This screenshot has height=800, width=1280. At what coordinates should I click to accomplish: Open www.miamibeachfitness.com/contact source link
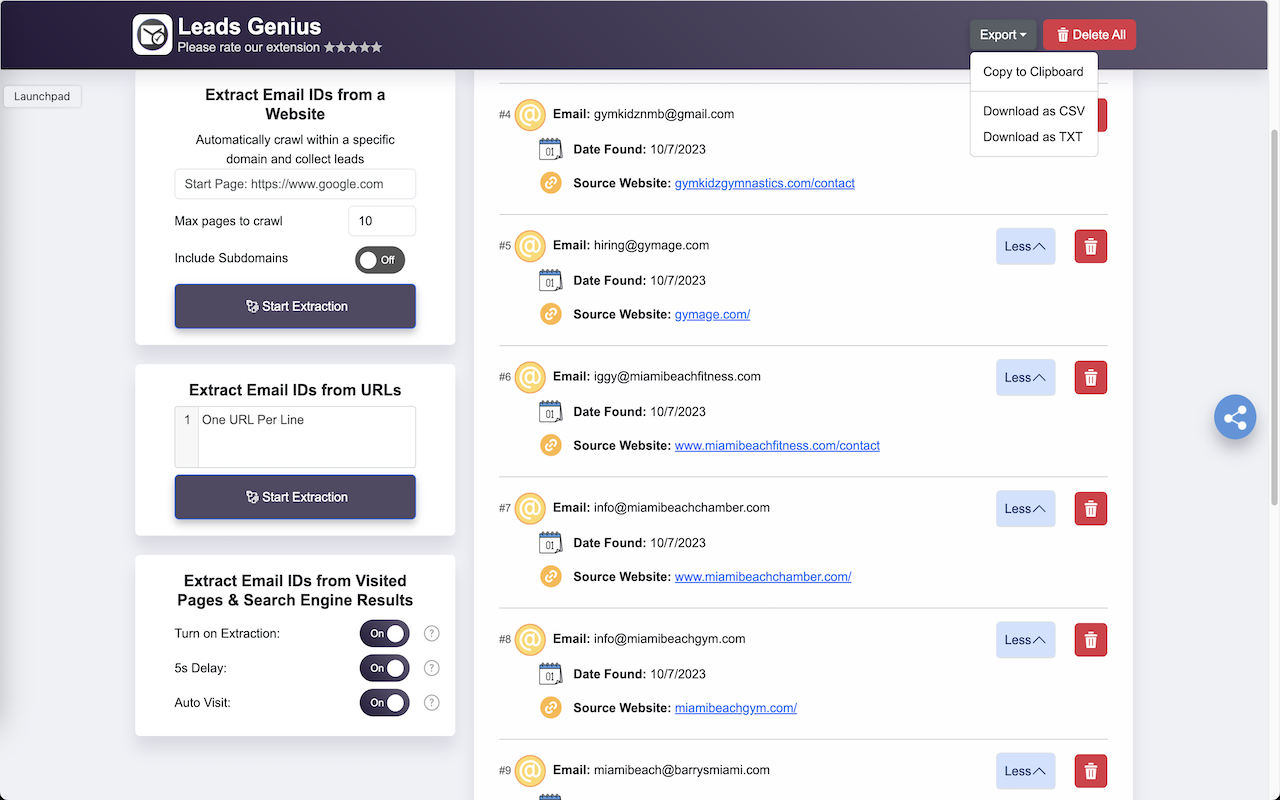(777, 445)
